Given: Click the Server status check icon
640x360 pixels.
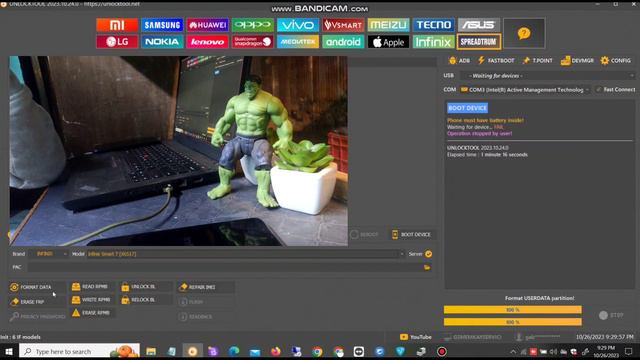Looking at the screenshot, I should click(429, 254).
